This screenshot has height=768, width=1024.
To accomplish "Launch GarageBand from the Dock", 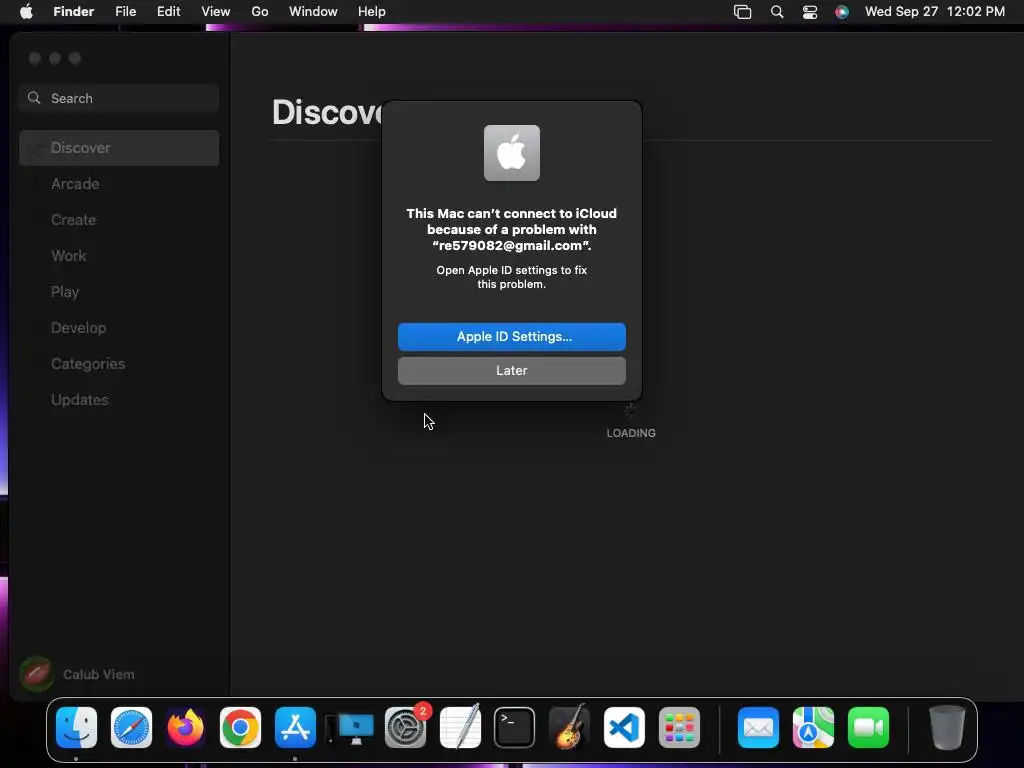I will tap(569, 726).
